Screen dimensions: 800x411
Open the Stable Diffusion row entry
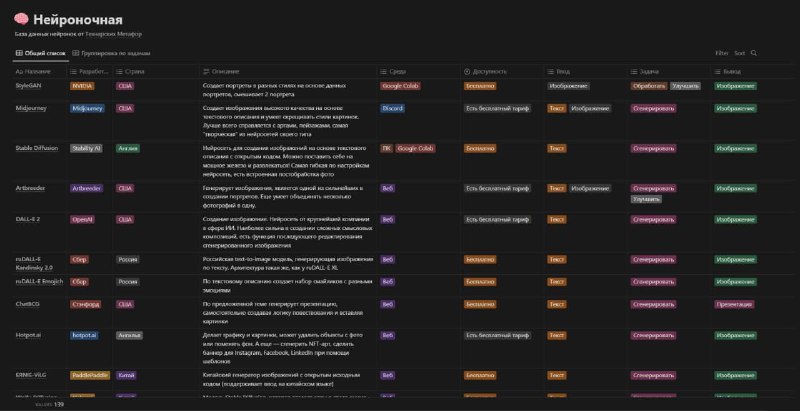(x=37, y=148)
